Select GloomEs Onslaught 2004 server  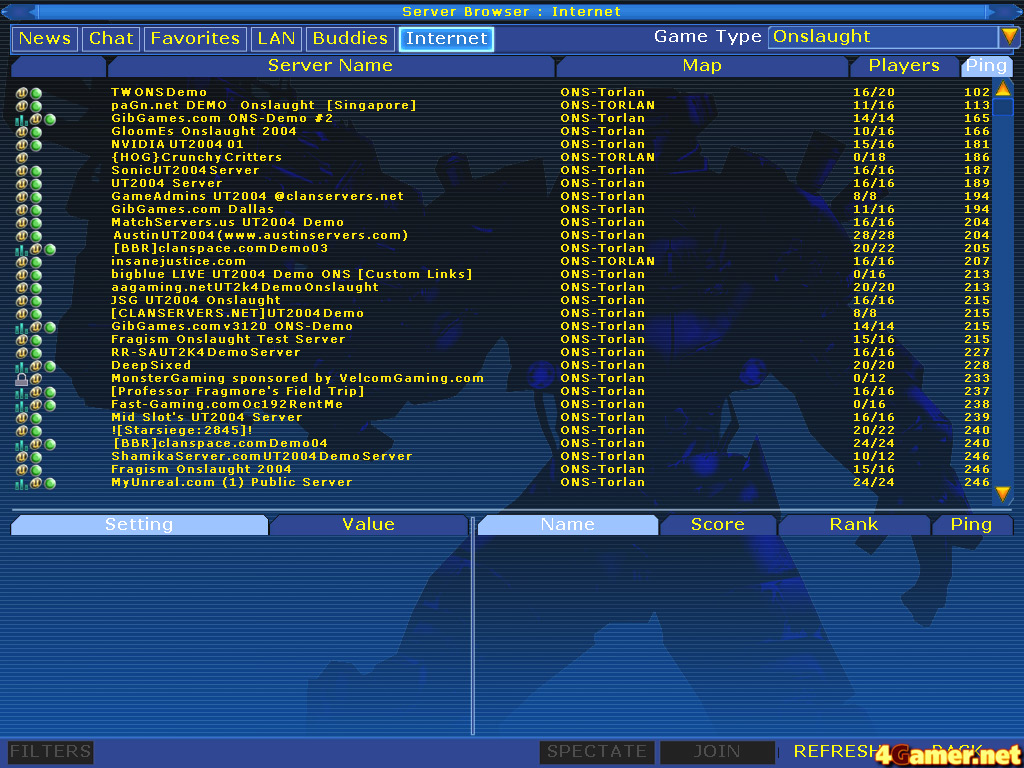[x=503, y=132]
